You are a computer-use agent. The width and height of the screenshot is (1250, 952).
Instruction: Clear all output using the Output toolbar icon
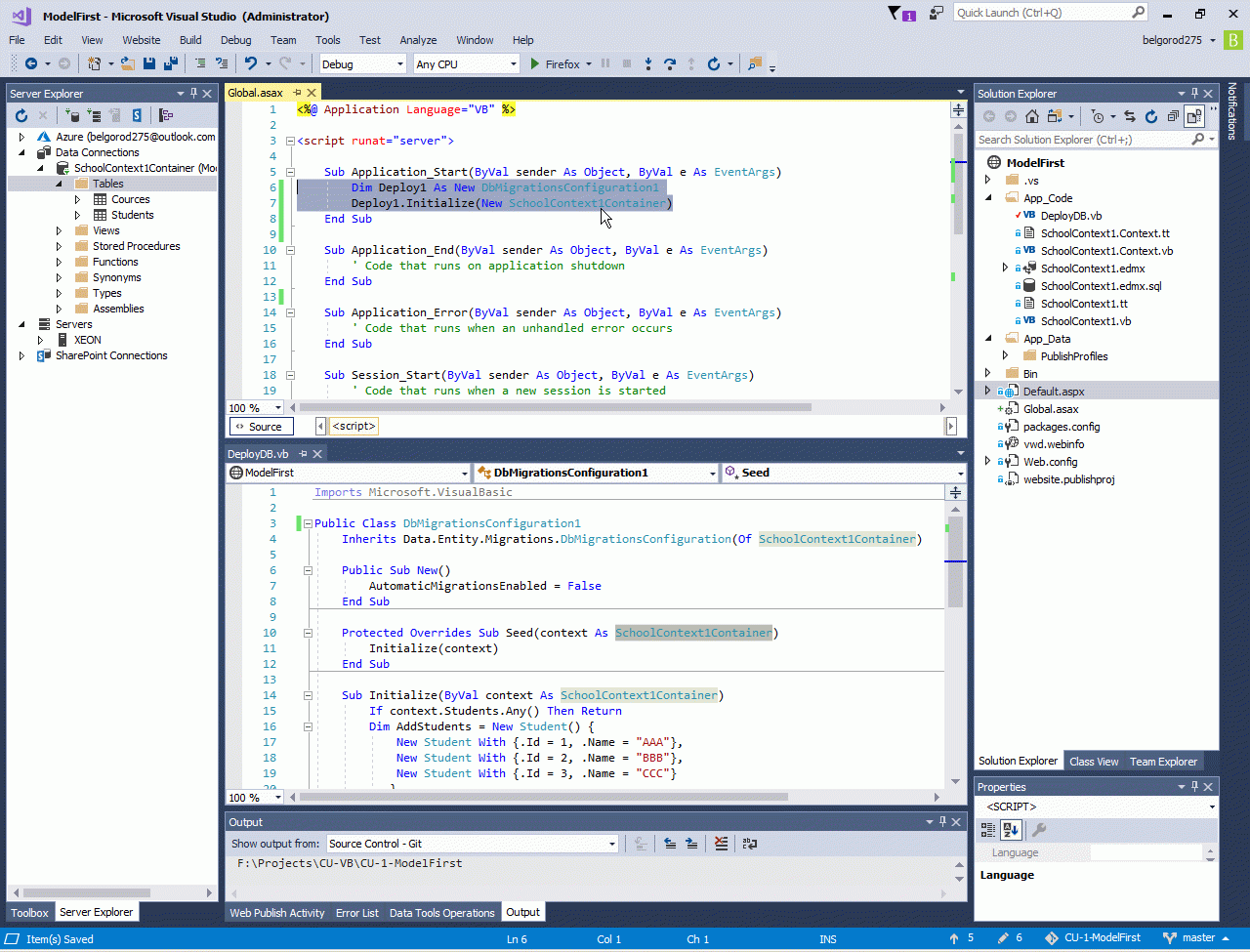[x=721, y=844]
